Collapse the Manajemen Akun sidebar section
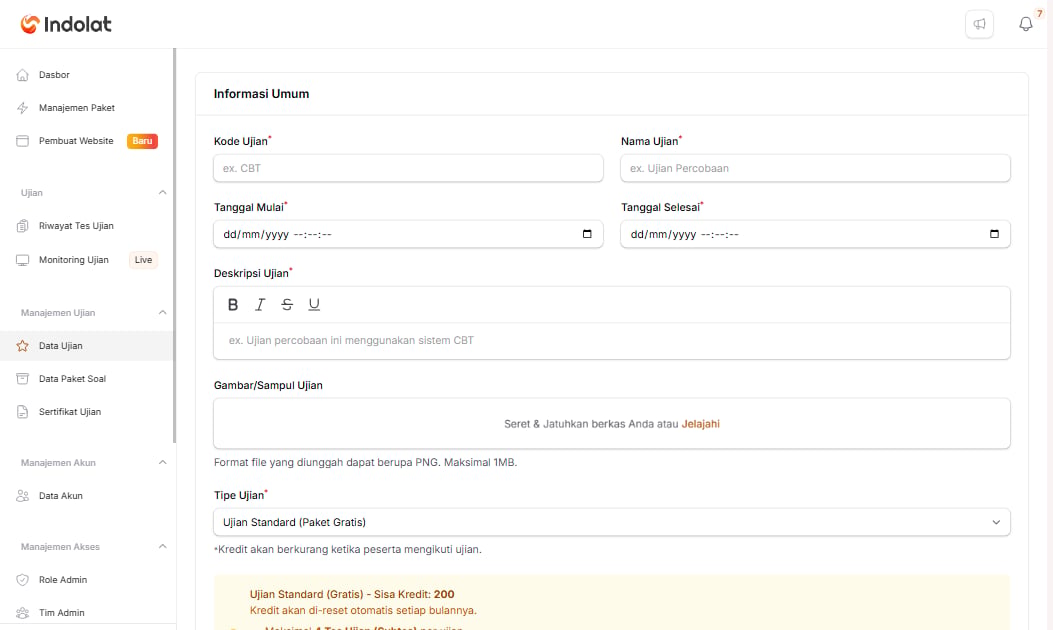The height and width of the screenshot is (630, 1053). (162, 463)
